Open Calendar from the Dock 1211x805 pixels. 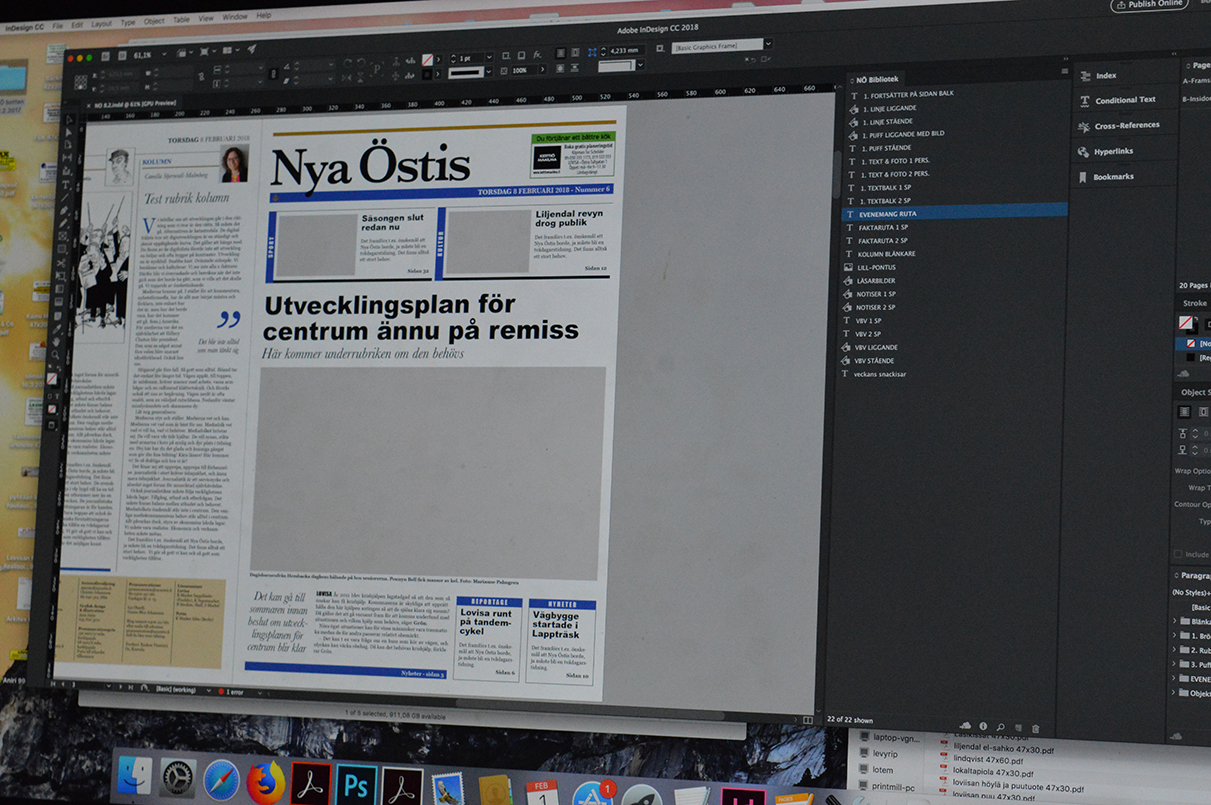[542, 792]
